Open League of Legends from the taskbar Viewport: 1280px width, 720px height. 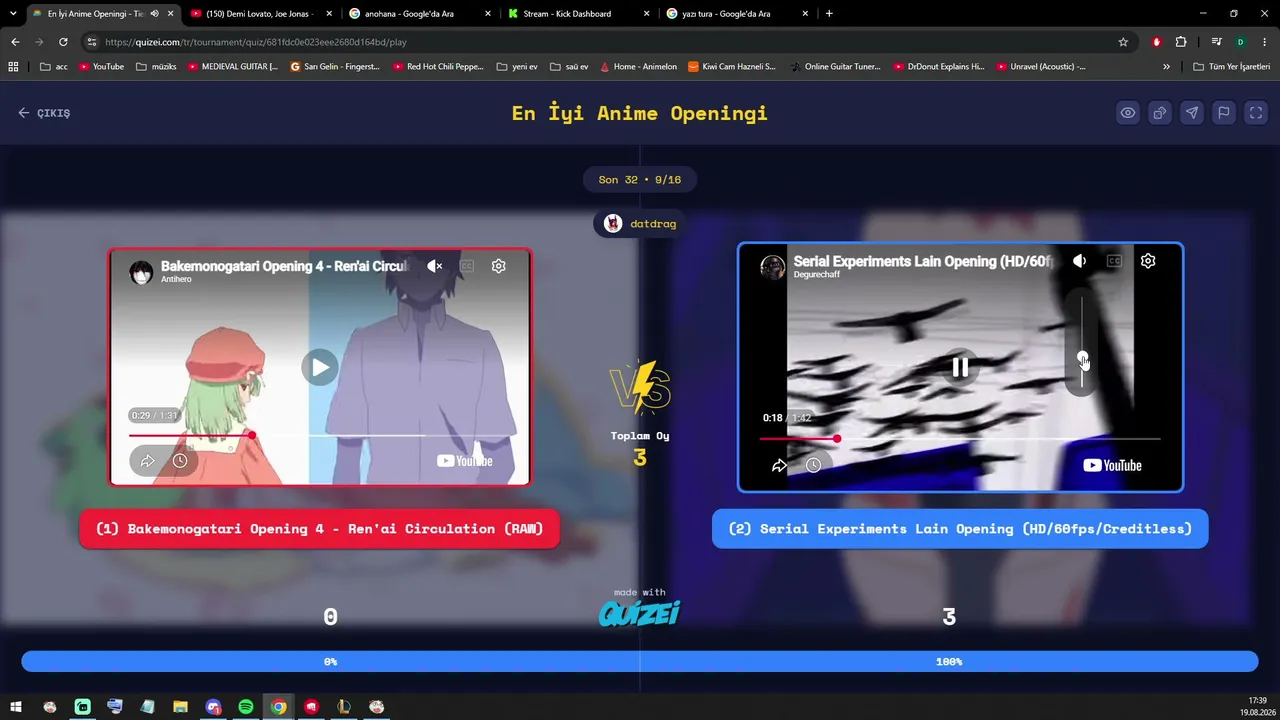(x=344, y=707)
